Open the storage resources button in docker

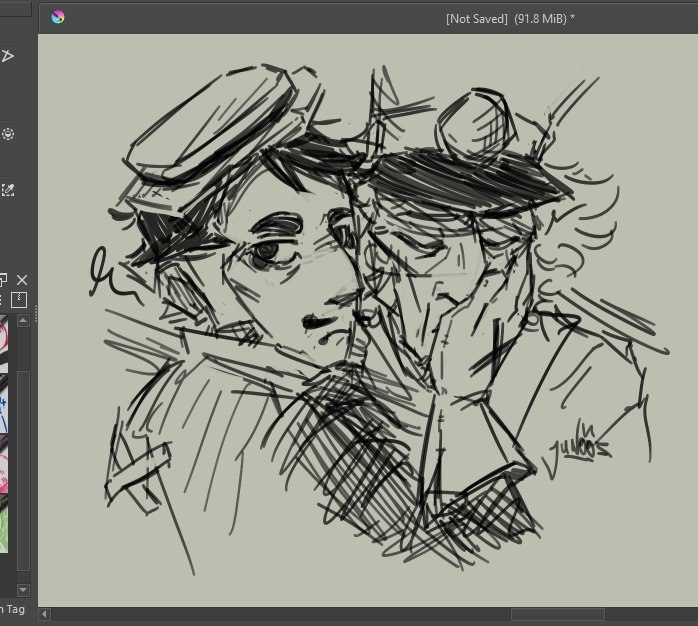(19, 300)
